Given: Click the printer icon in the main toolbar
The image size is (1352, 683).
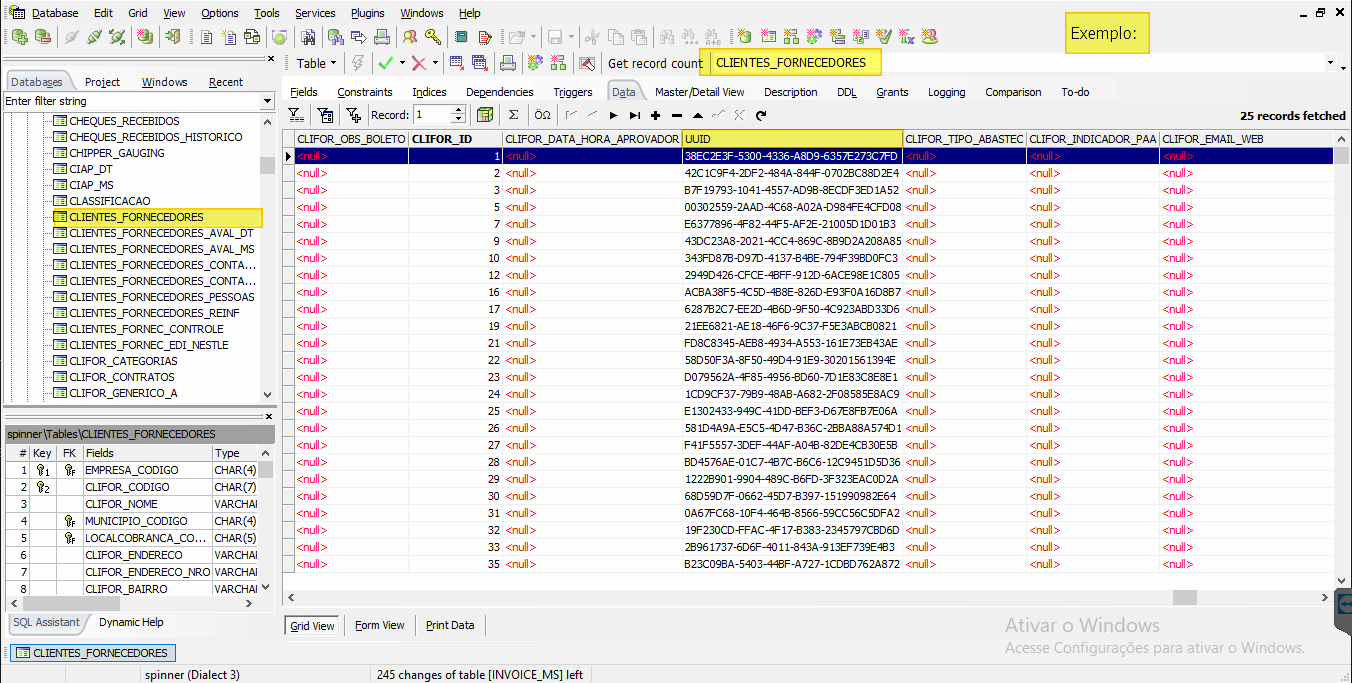Looking at the screenshot, I should pyautogui.click(x=381, y=37).
